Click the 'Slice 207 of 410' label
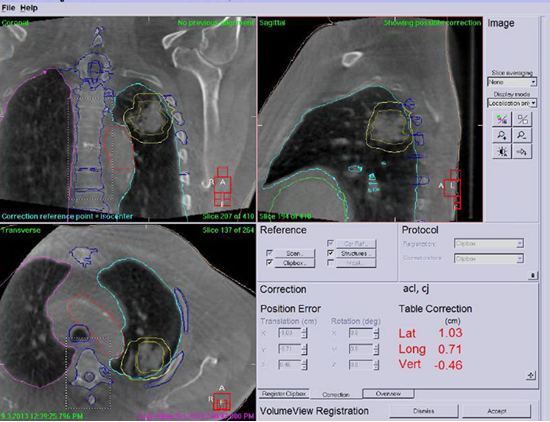Screen dimensions: 550x422 (228, 216)
